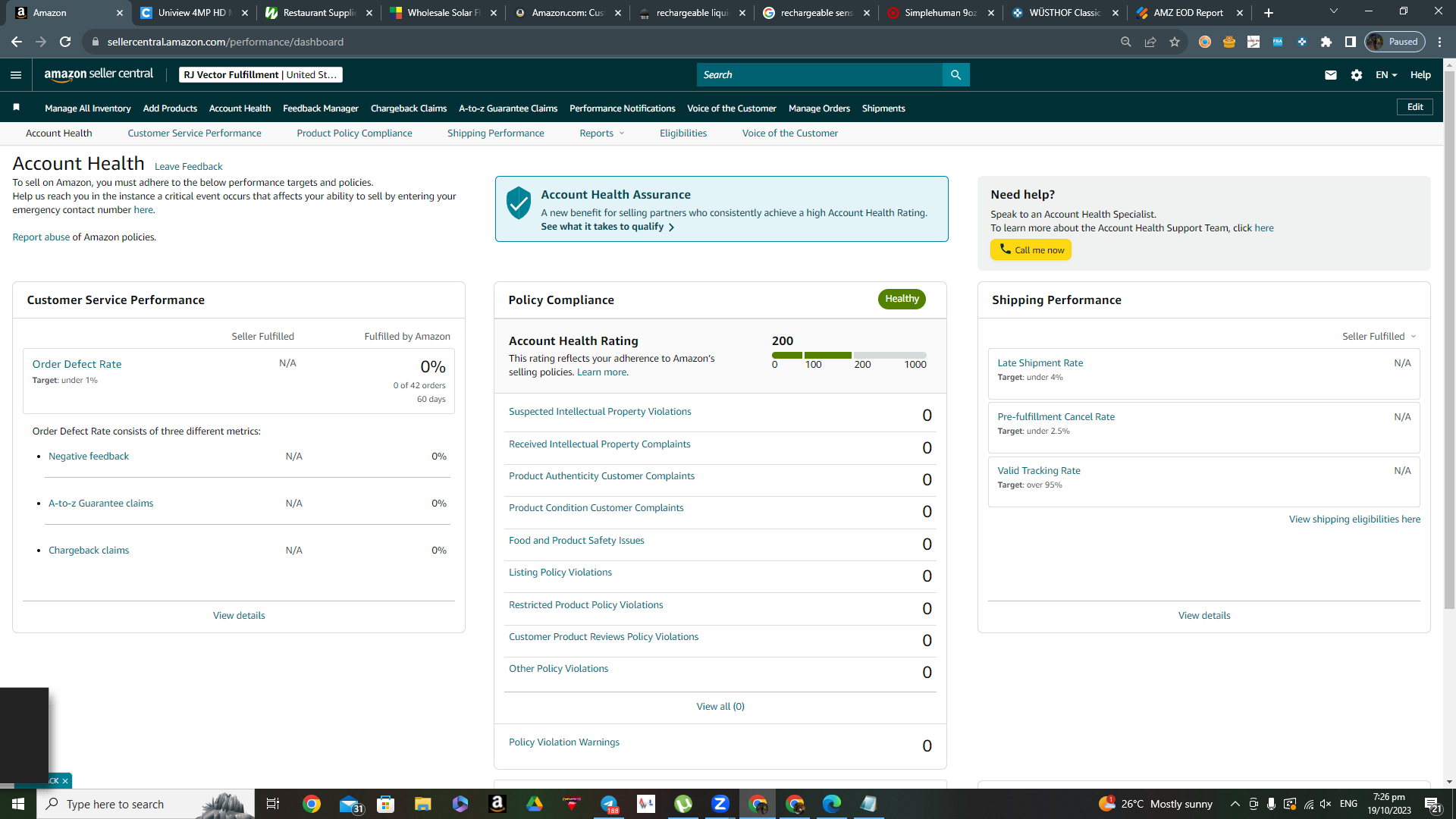This screenshot has height=819, width=1456.
Task: Click View details under Customer Service Performance
Action: pyautogui.click(x=239, y=615)
